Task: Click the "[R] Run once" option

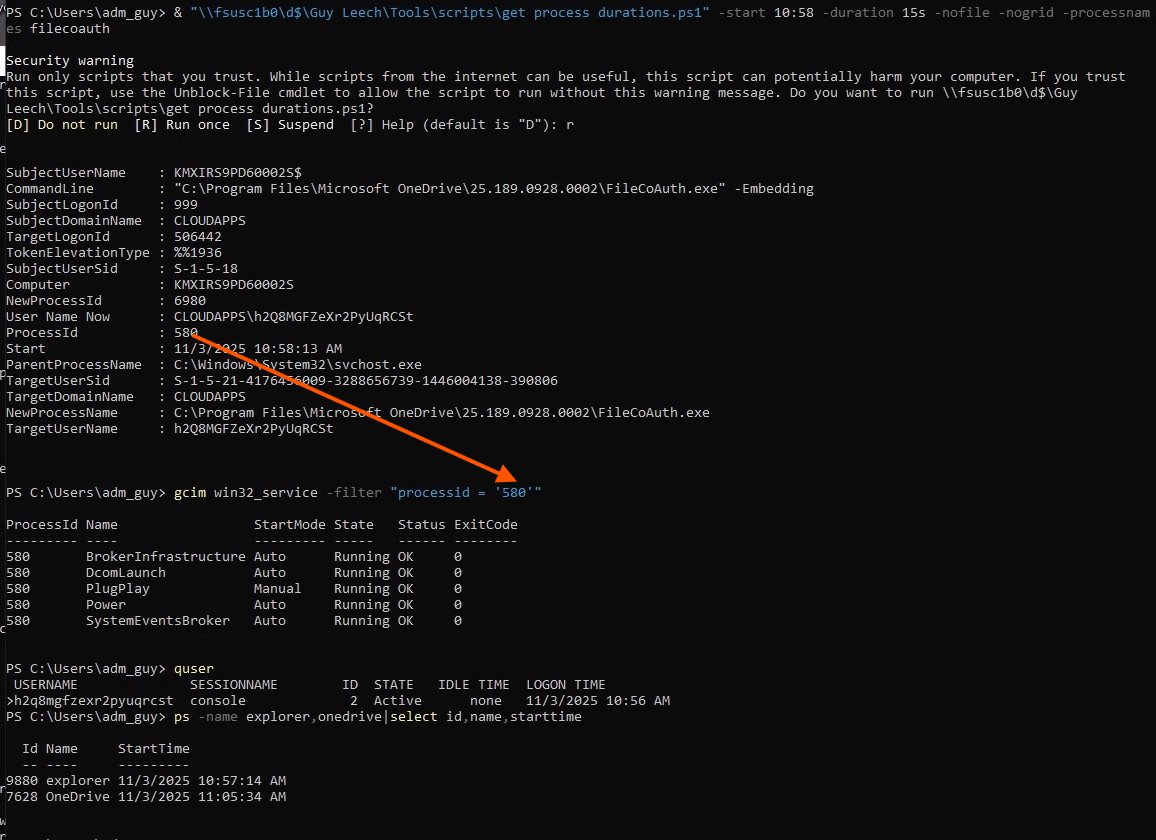Action: pyautogui.click(x=182, y=125)
